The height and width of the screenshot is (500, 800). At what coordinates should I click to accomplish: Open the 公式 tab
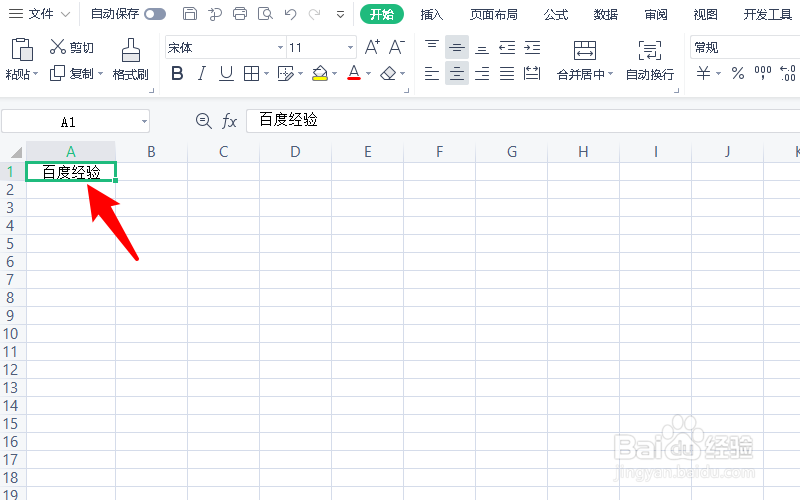click(x=556, y=14)
